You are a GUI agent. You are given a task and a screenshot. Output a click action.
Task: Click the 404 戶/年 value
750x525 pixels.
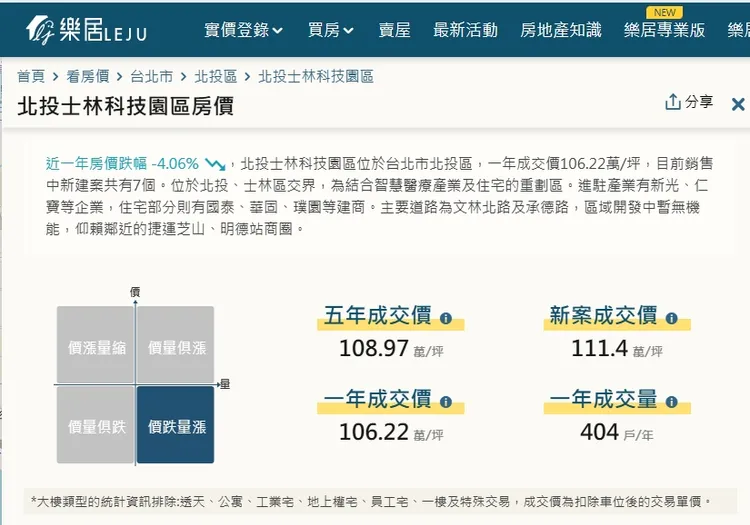pyautogui.click(x=617, y=432)
